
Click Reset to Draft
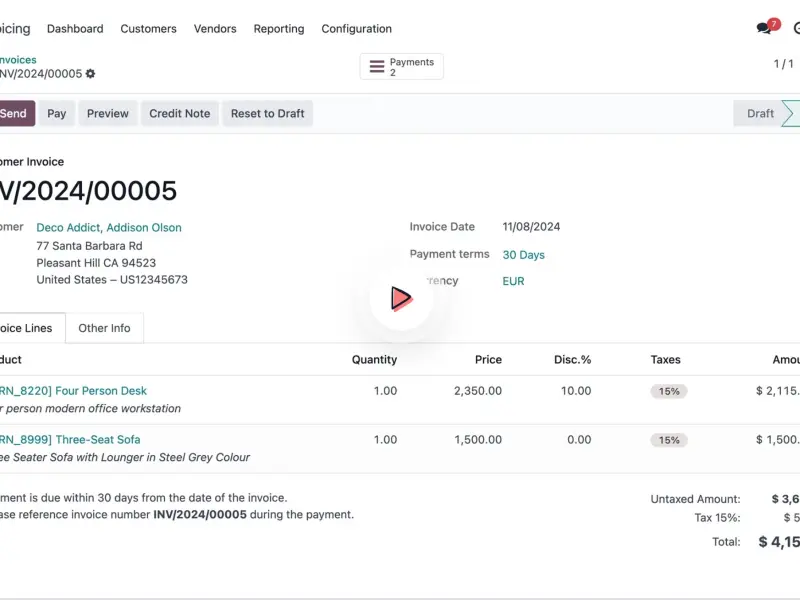267,114
